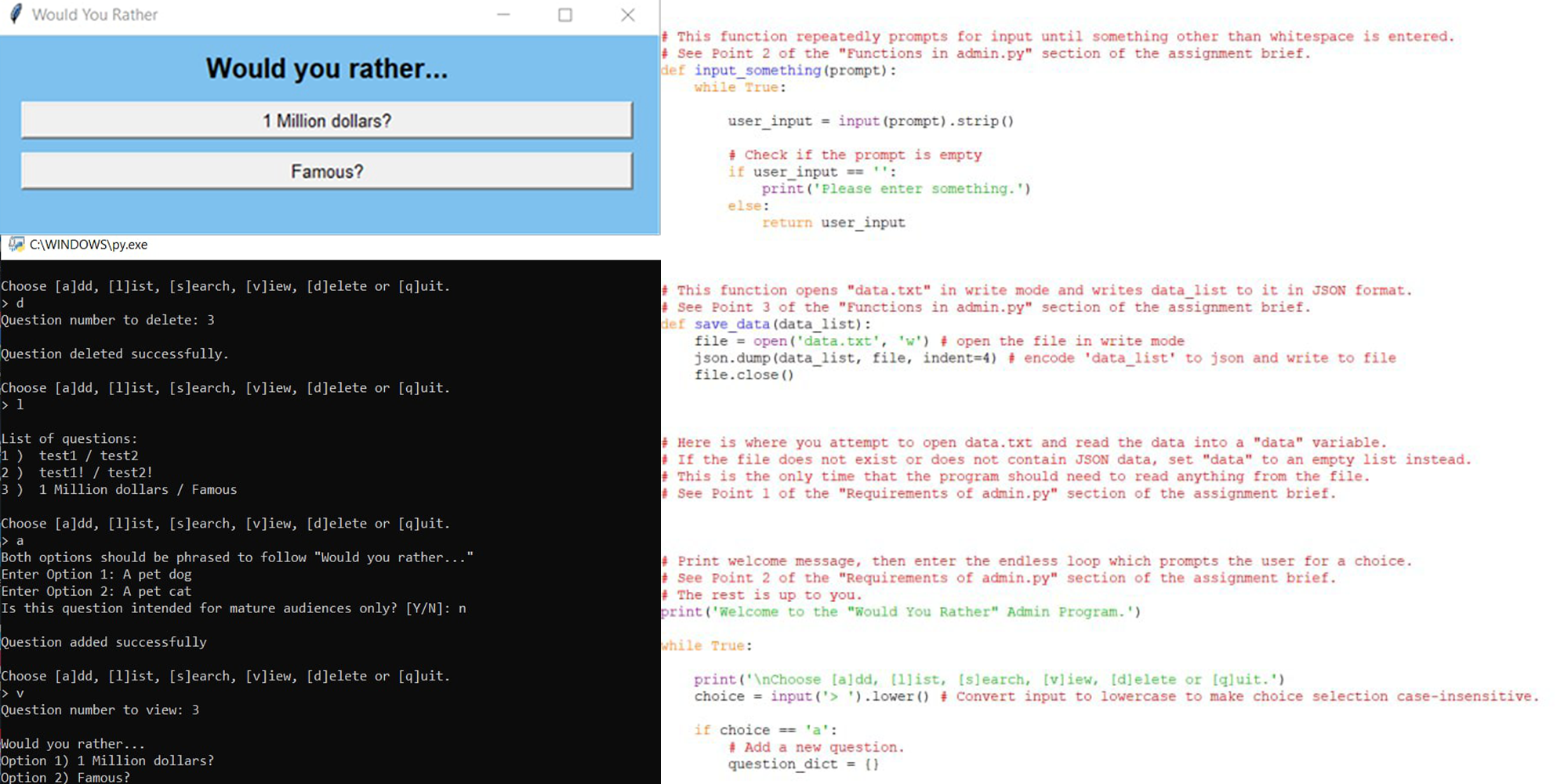The width and height of the screenshot is (1568, 784).
Task: Click "Enter Option 2: A pet cat" line
Action: 96,591
